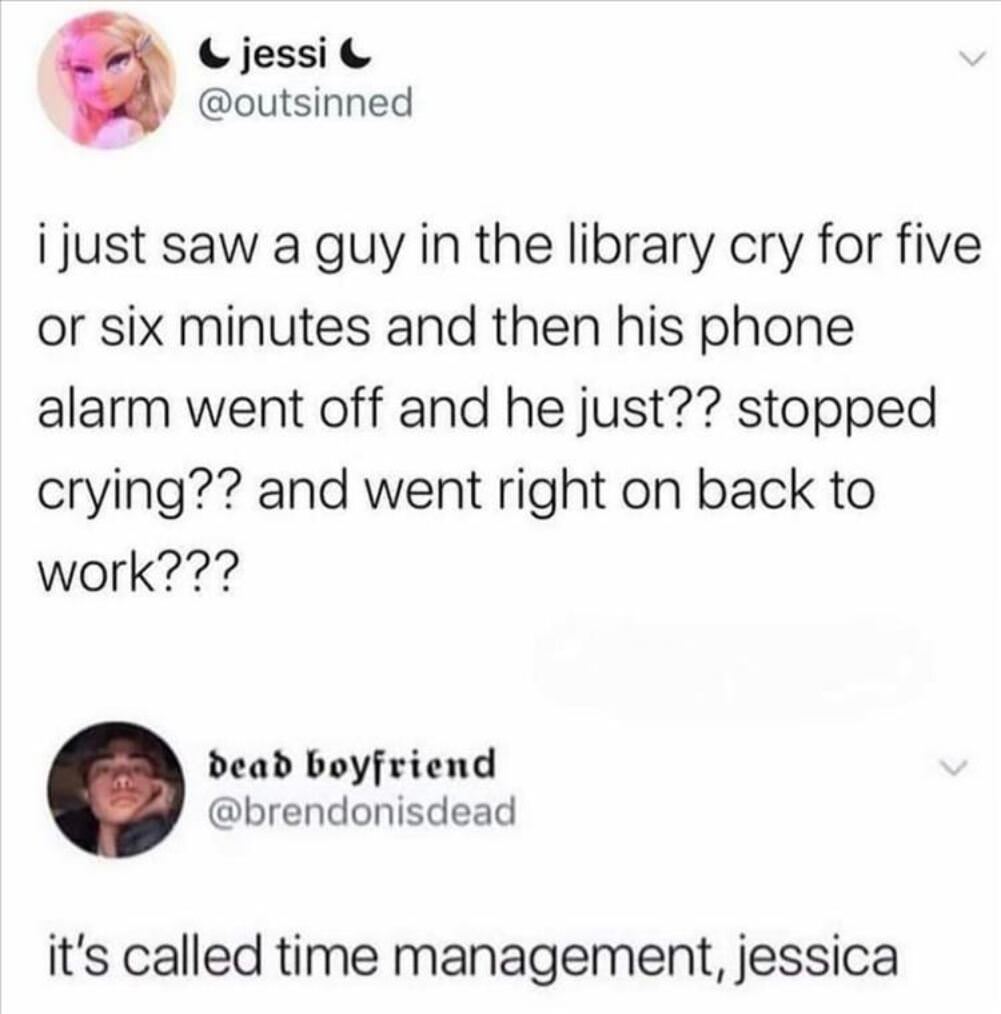The image size is (1001, 1014).
Task: Click the crescent moon before jessi's name
Action: point(215,57)
